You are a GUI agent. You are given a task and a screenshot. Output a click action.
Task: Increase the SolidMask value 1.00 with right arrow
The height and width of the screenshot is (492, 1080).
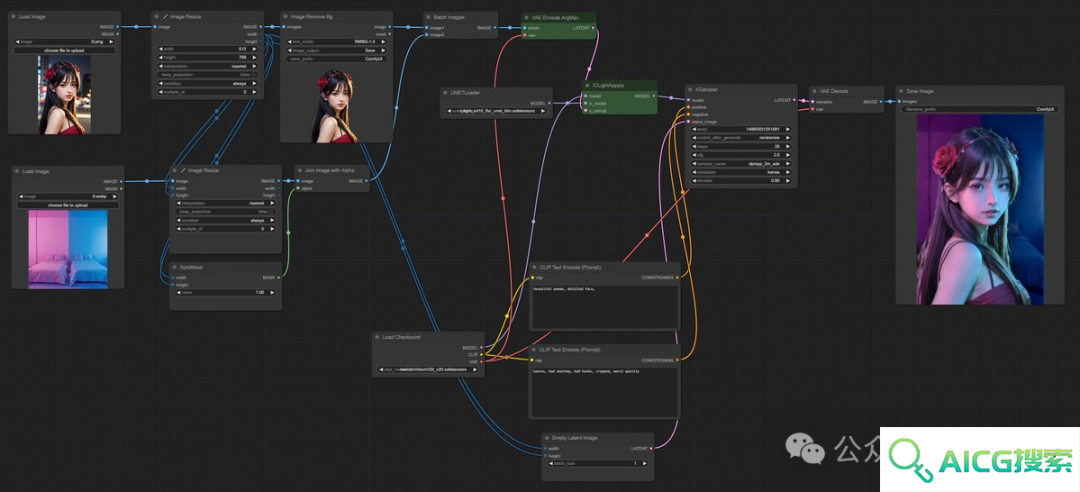(273, 292)
